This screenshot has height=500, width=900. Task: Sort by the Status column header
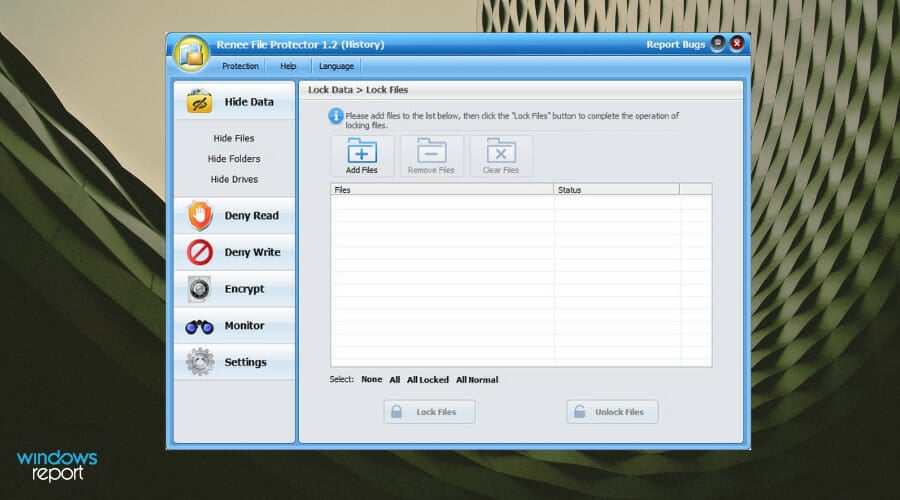616,189
